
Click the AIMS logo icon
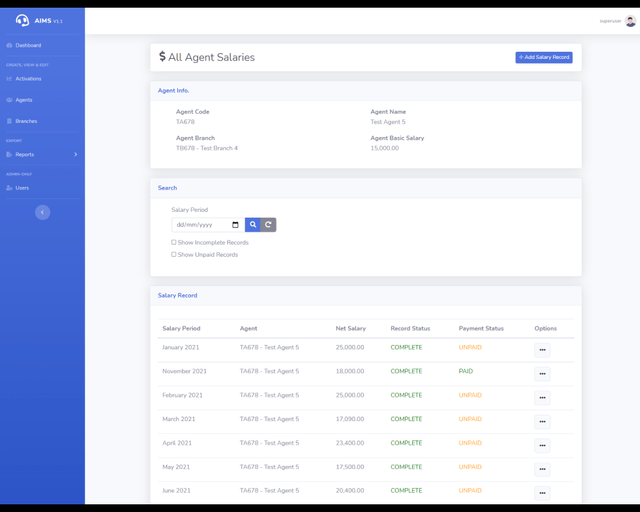click(x=23, y=20)
